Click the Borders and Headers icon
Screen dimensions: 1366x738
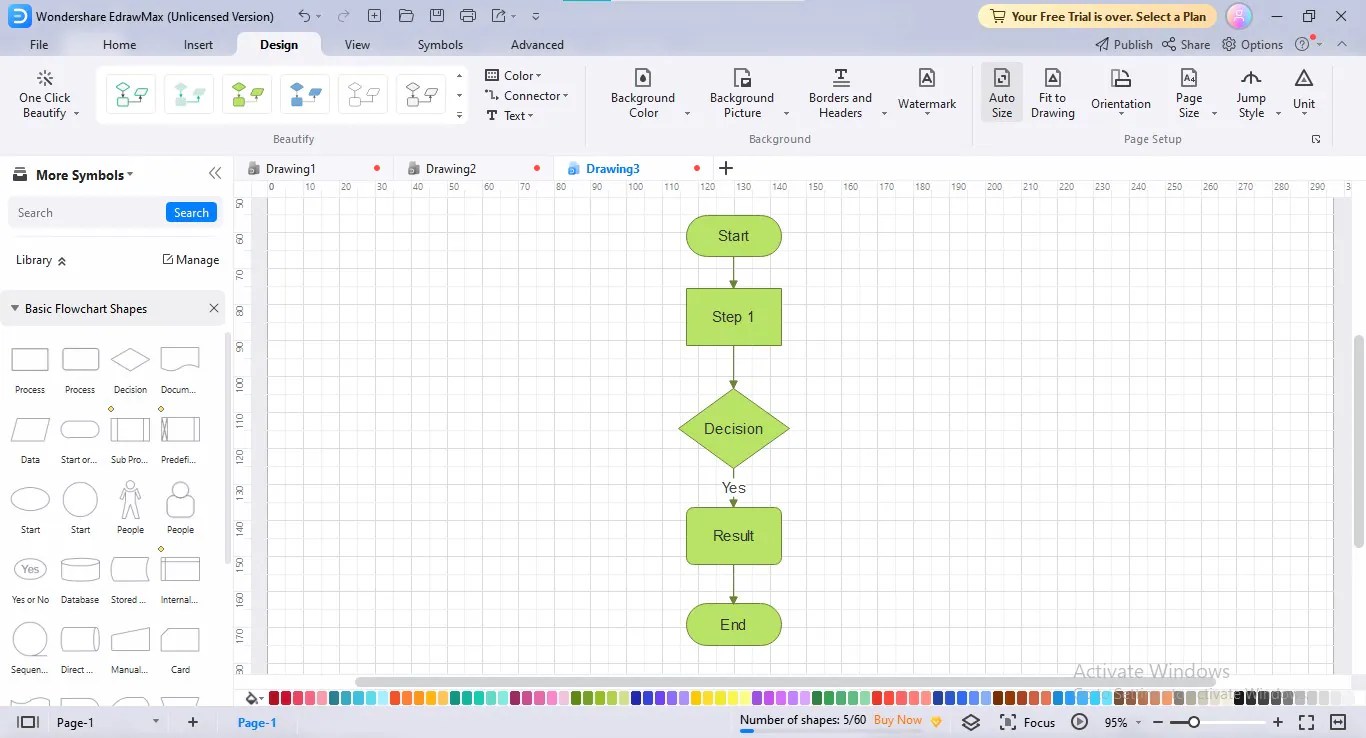[840, 93]
